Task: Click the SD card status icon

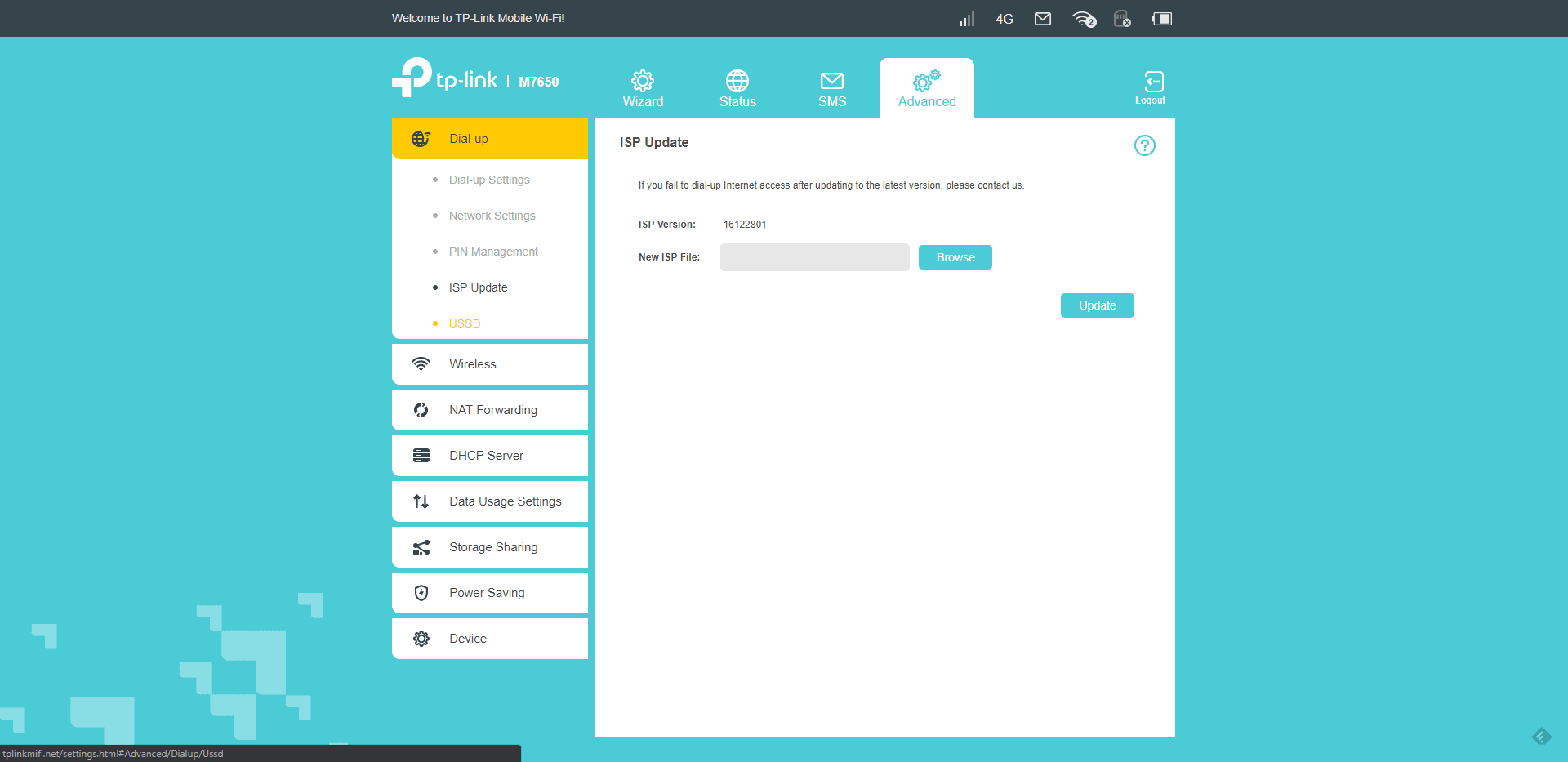Action: pos(1122,19)
